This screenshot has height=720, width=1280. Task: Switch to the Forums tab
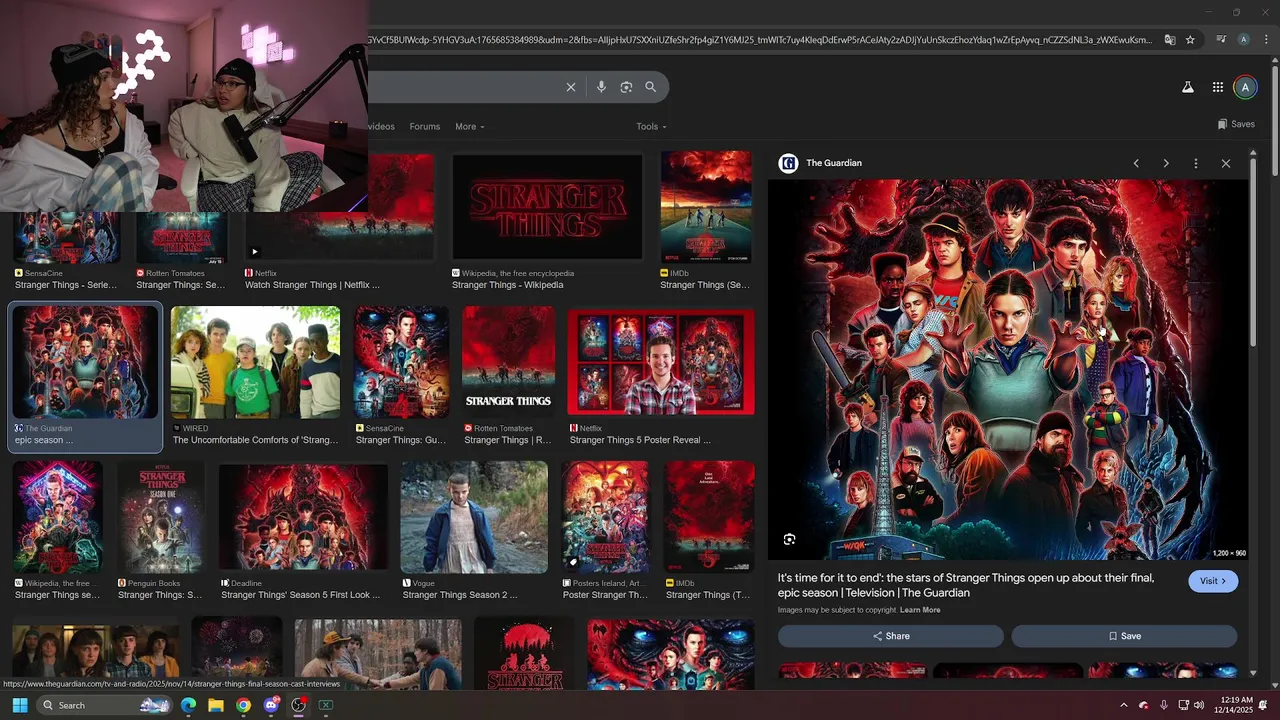pyautogui.click(x=424, y=127)
